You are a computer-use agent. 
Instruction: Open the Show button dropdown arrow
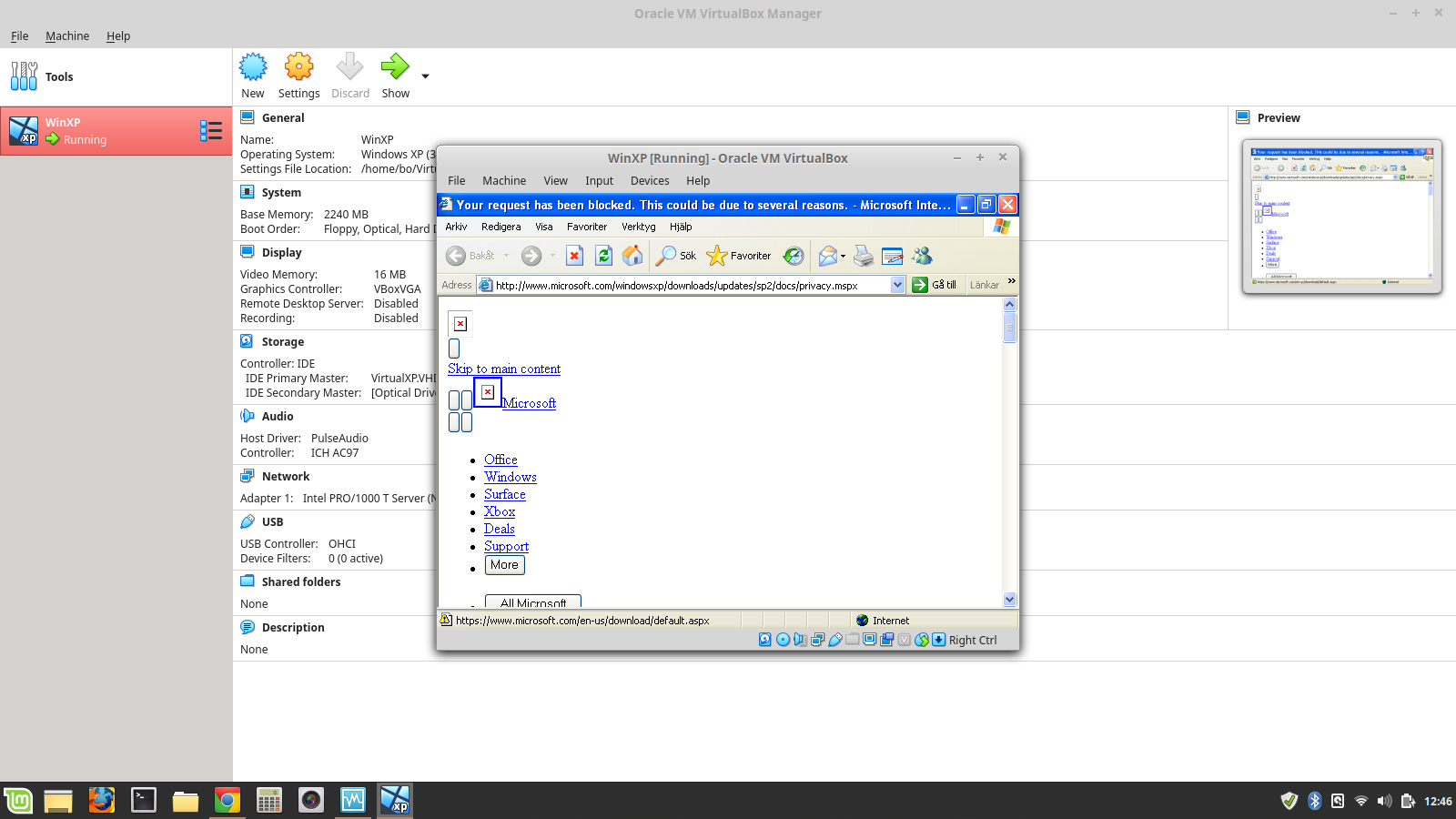425,76
